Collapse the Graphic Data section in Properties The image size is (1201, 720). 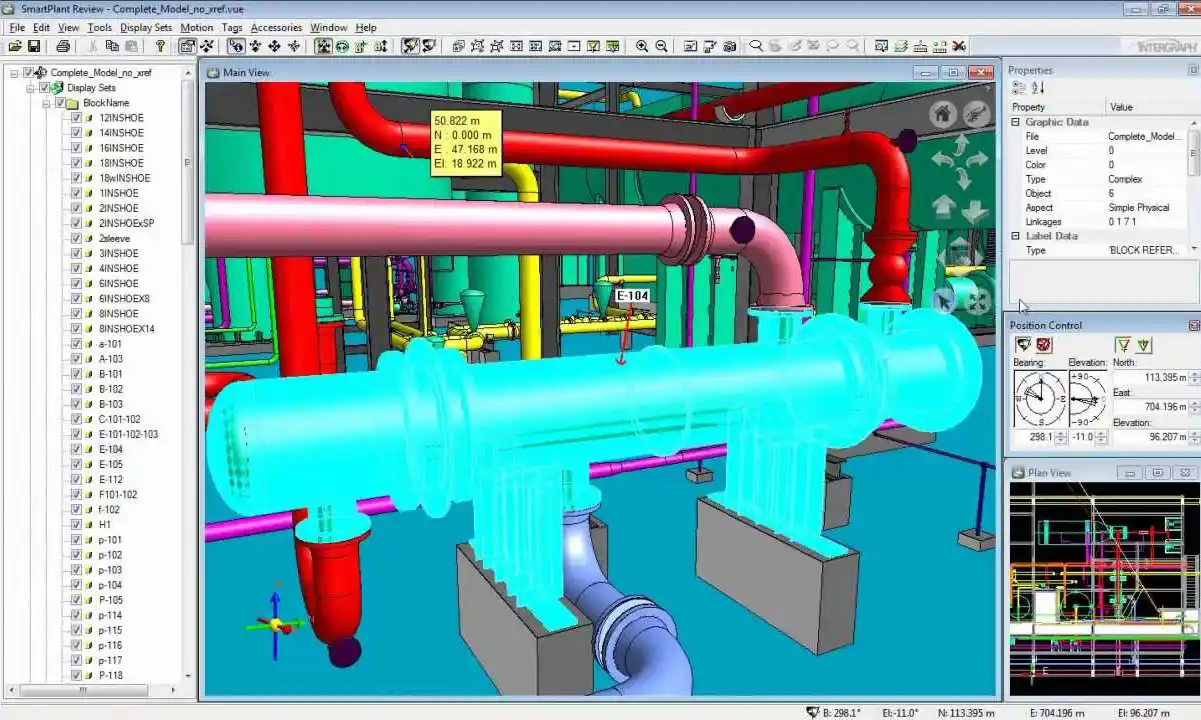coord(1014,121)
